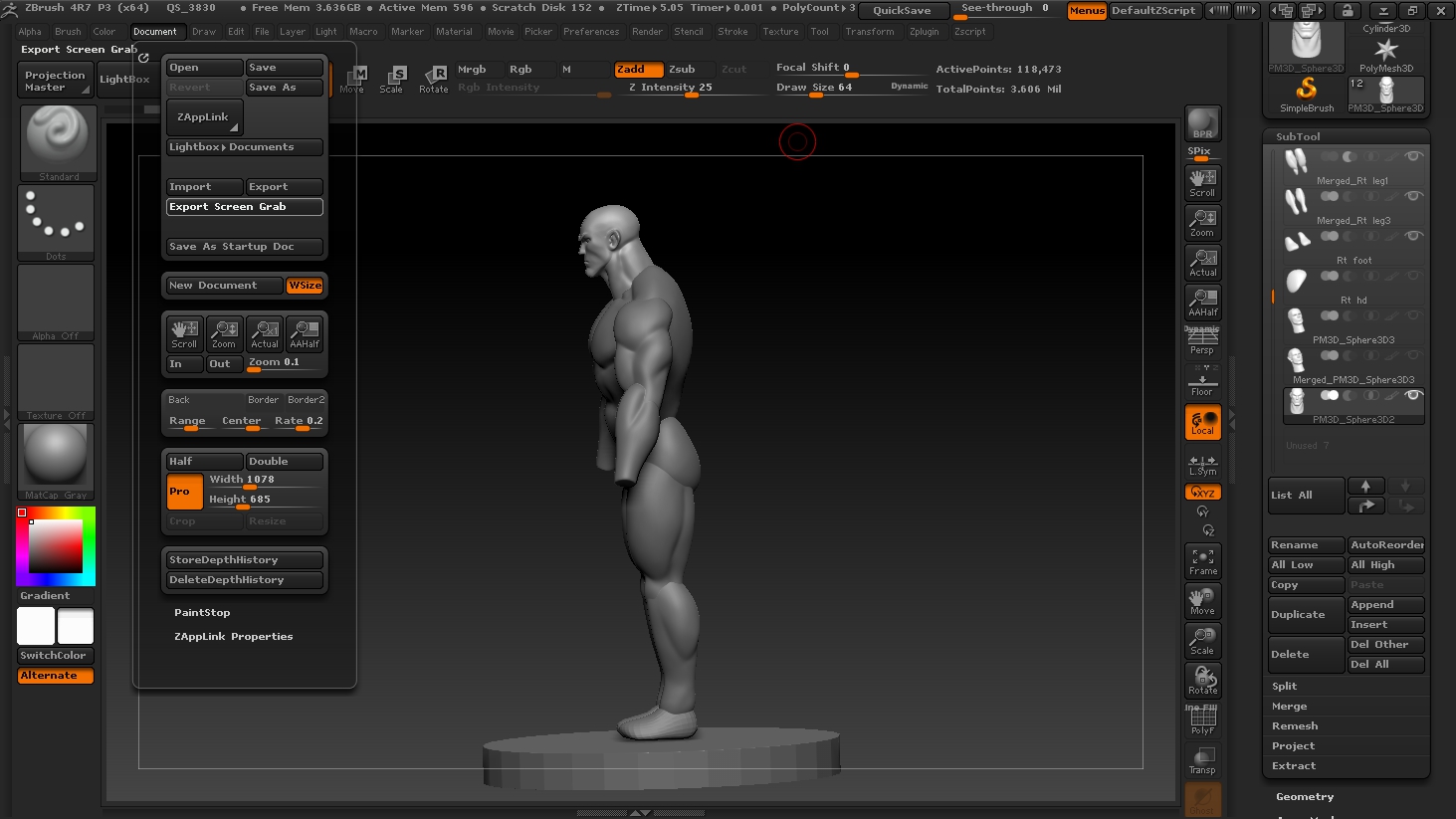Open the Texture menu

(x=780, y=31)
